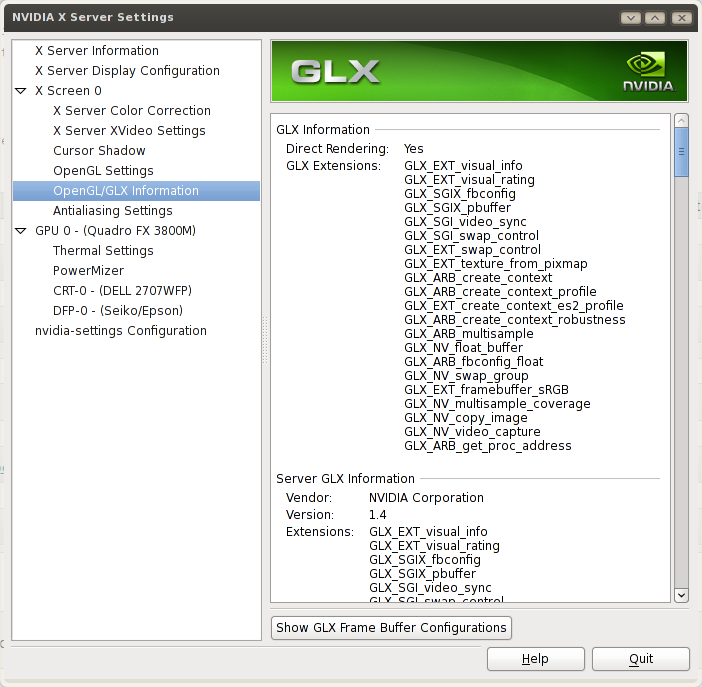Viewport: 702px width, 687px height.
Task: Click the Help button
Action: pos(535,659)
